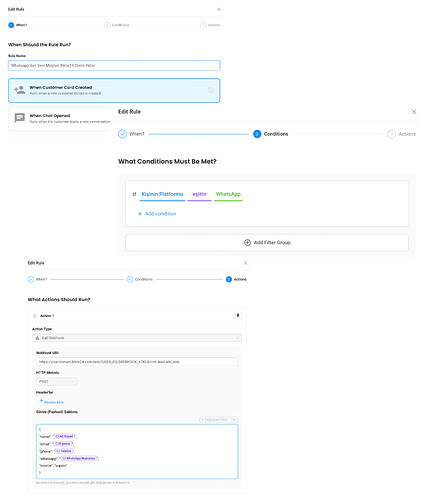Click the Add Filter Group button
The height and width of the screenshot is (500, 423).
coord(267,243)
